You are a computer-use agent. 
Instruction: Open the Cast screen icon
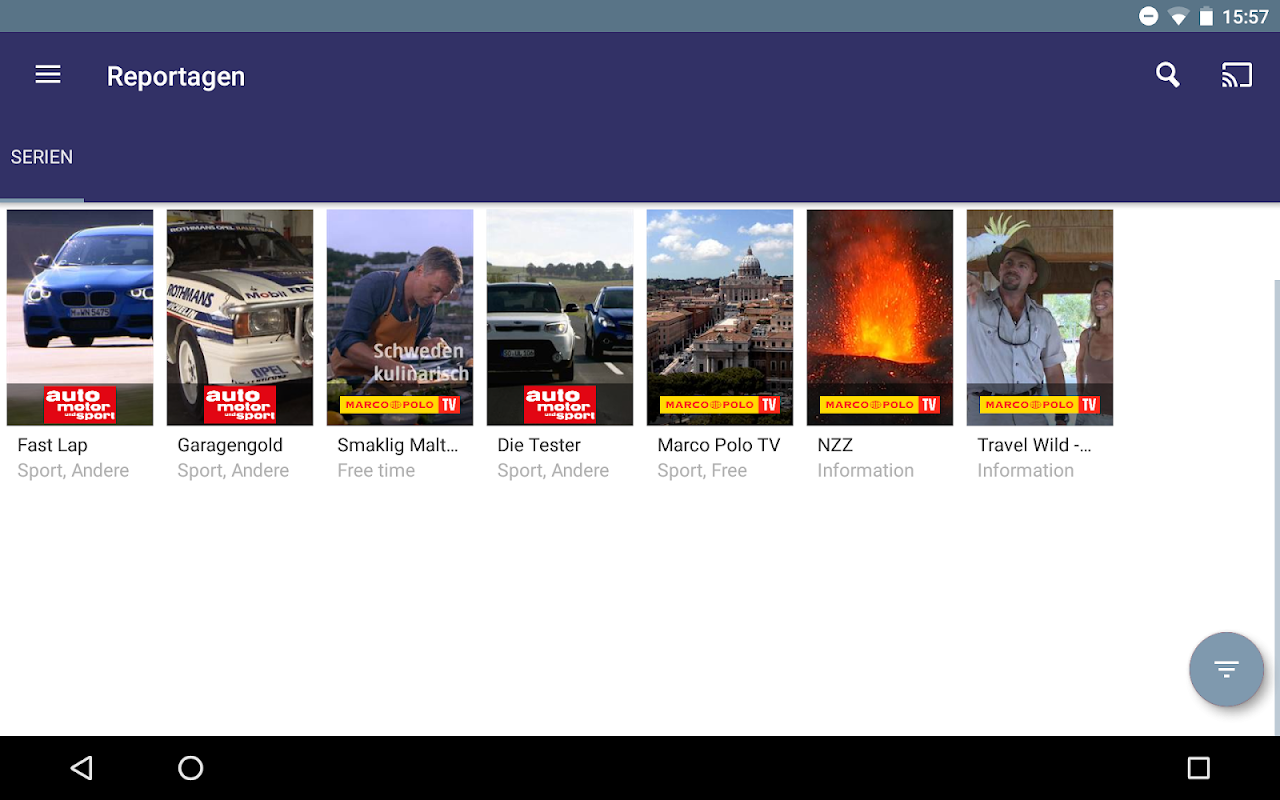coord(1237,75)
